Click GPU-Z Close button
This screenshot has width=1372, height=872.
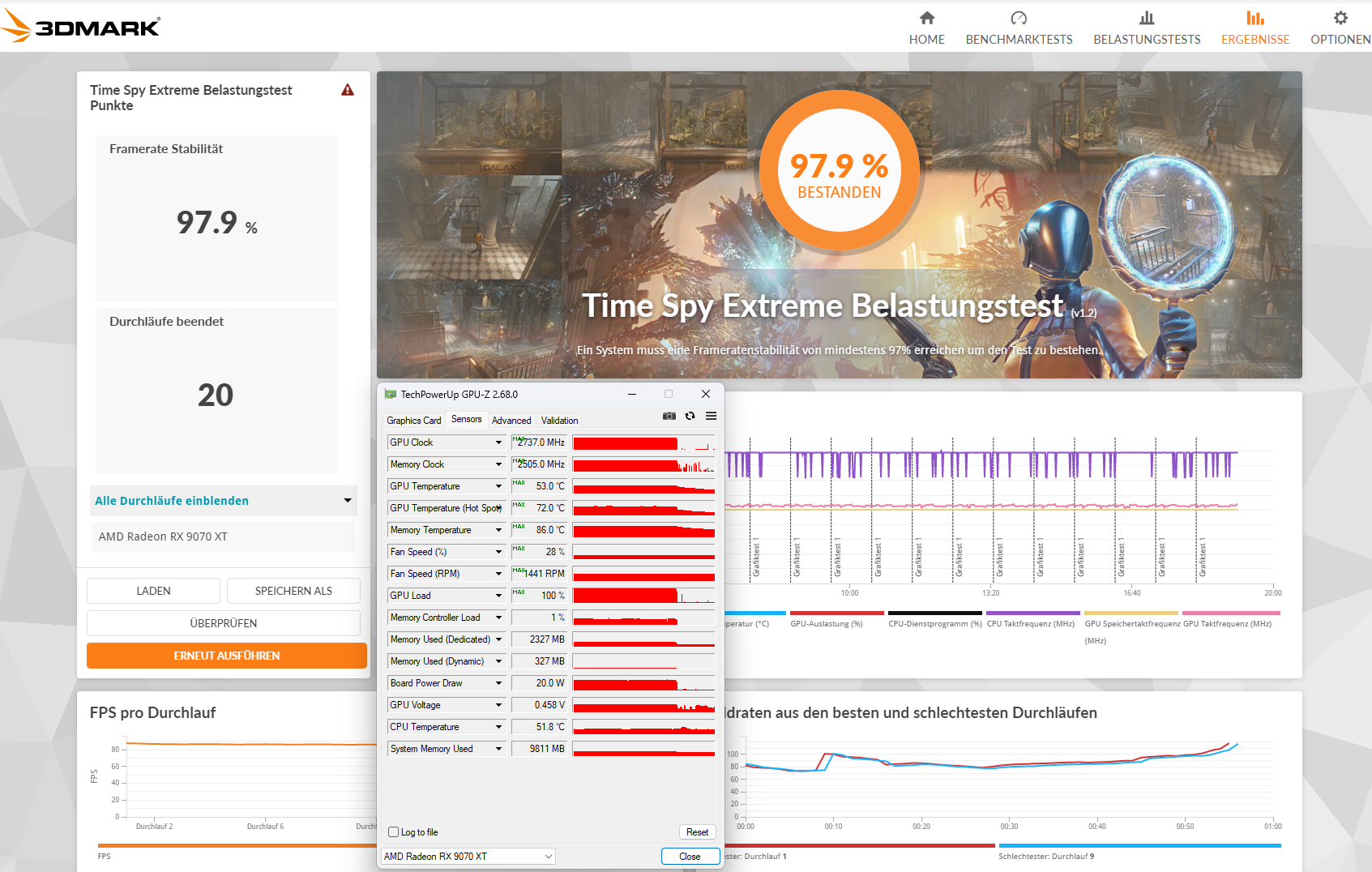click(690, 857)
